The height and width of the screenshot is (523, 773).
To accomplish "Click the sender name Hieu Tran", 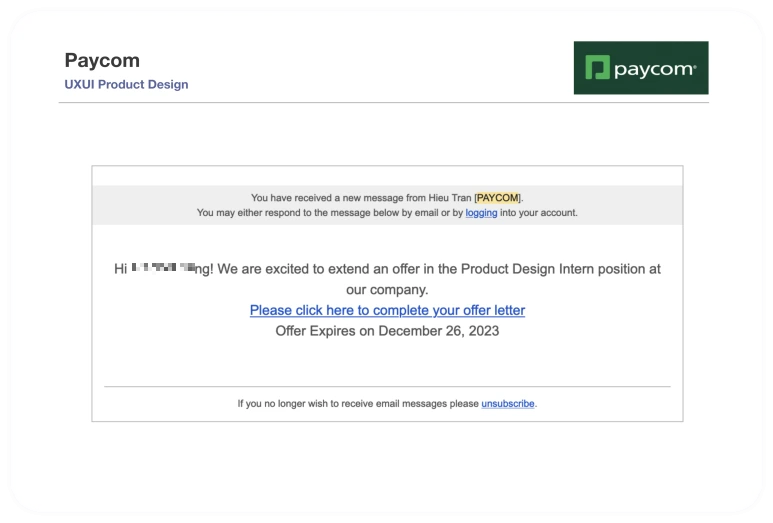I will click(450, 198).
